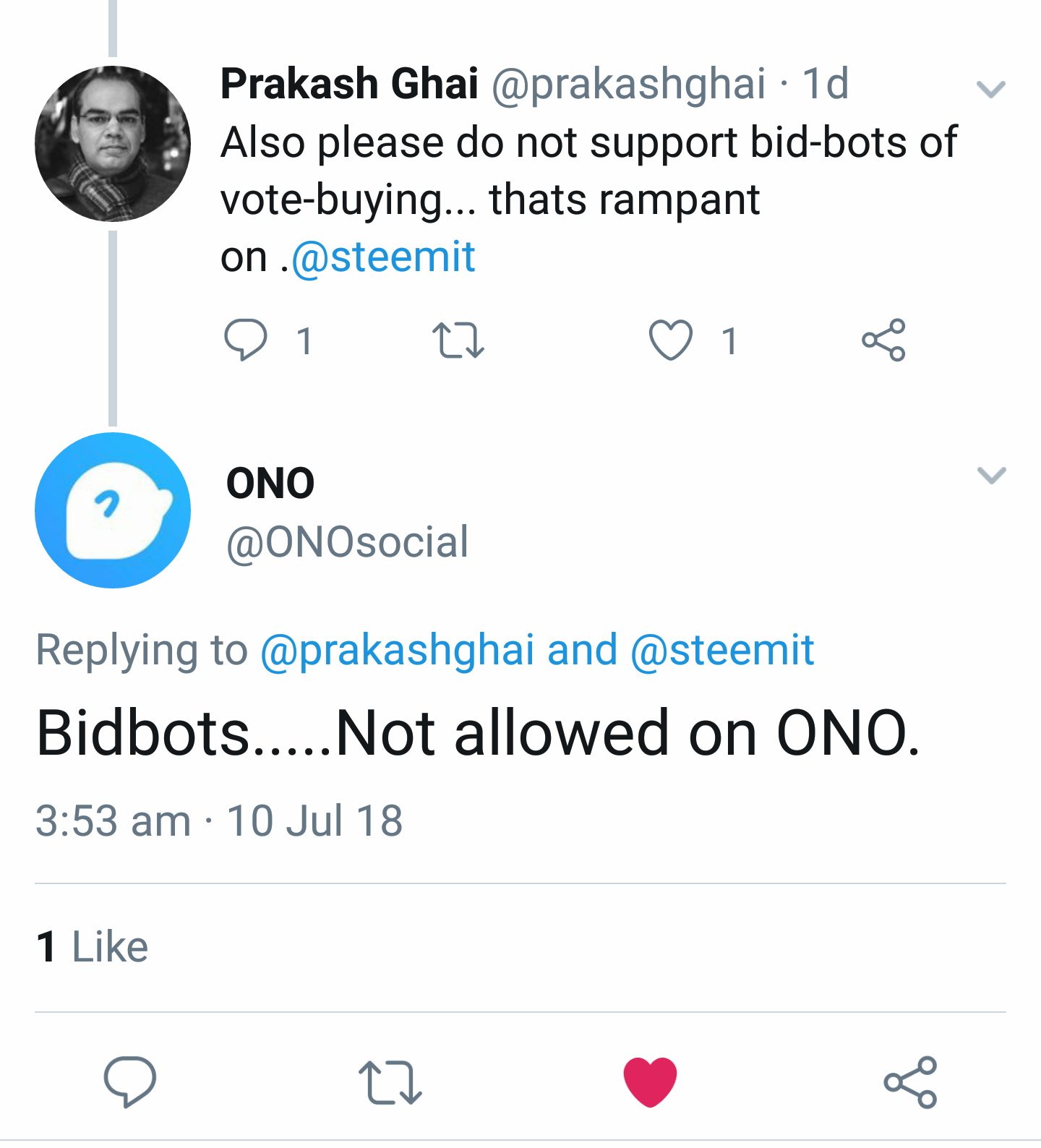The image size is (1041, 1148).
Task: Retweet Prakash Ghai's bid-bots tweet
Action: click(458, 340)
